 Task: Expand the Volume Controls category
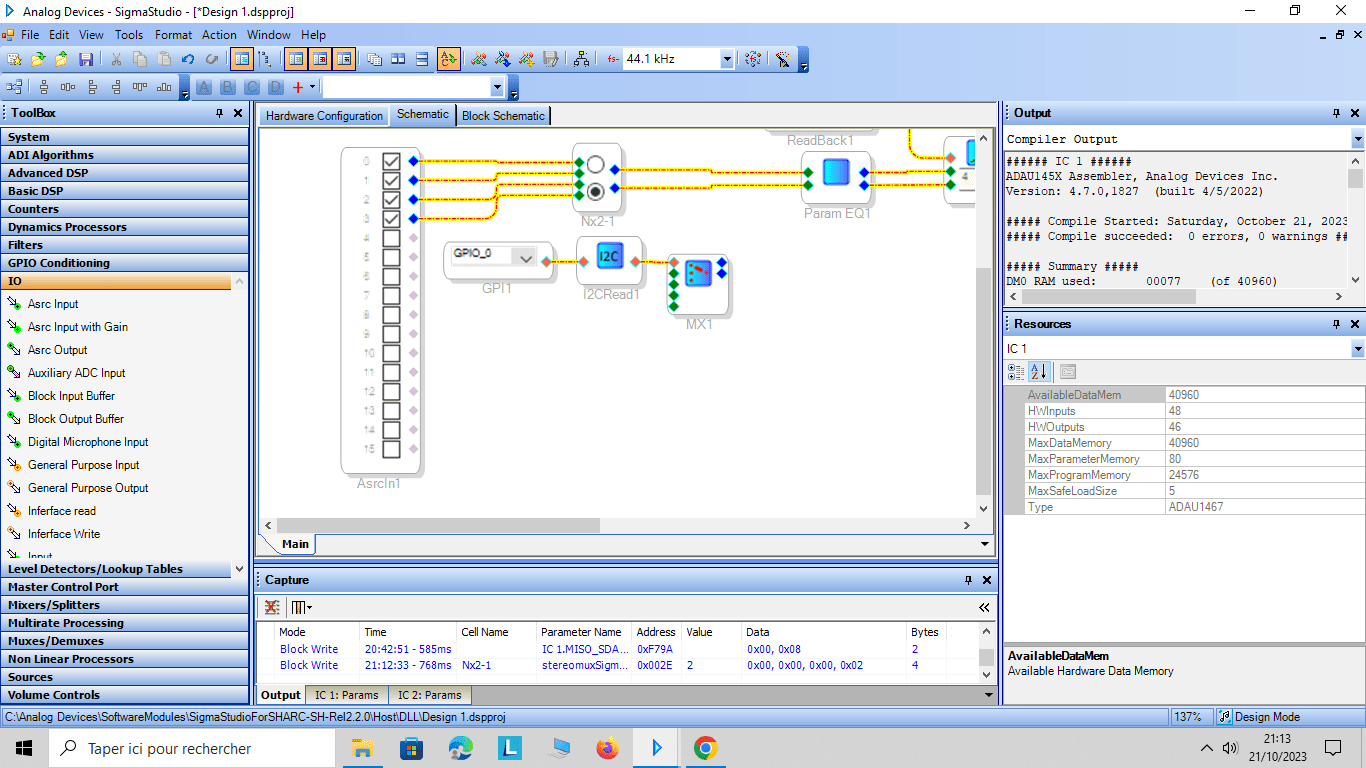click(125, 695)
